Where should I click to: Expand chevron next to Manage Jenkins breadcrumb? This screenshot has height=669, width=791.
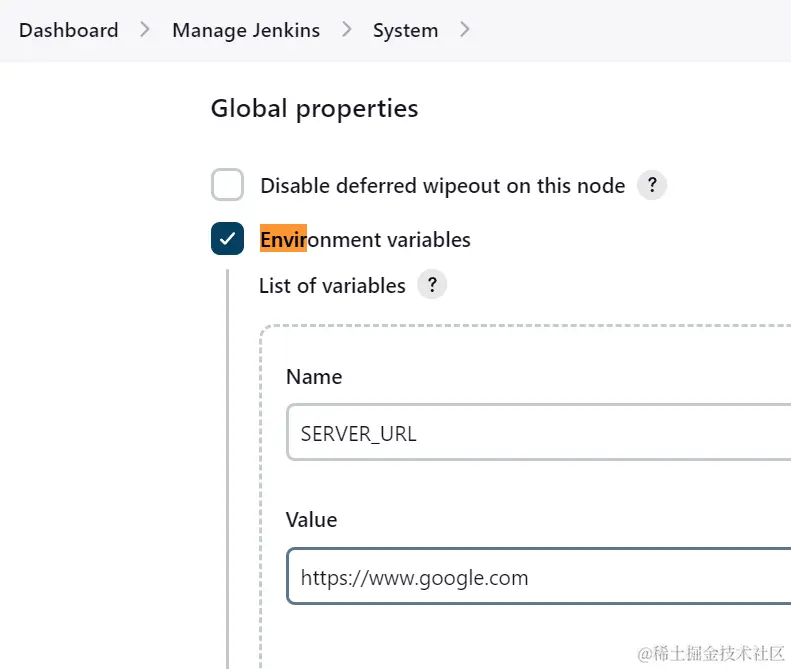(347, 30)
